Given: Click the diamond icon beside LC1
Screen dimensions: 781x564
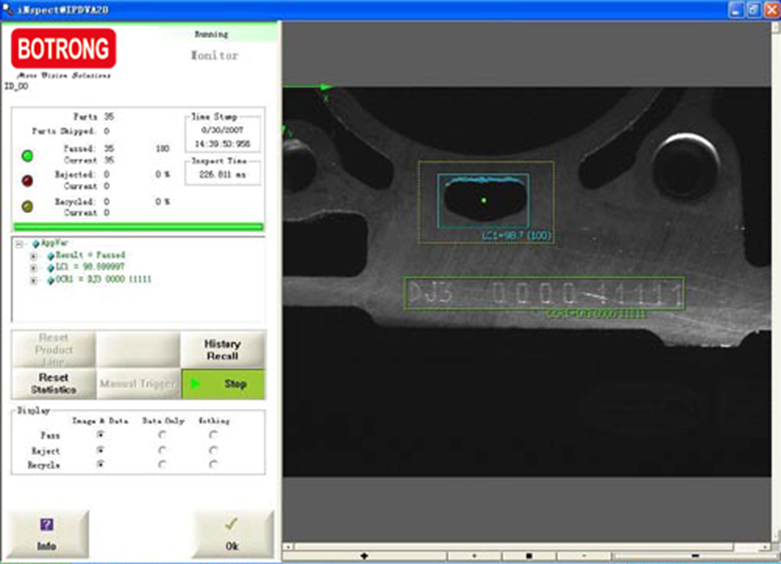Looking at the screenshot, I should pyautogui.click(x=50, y=268).
